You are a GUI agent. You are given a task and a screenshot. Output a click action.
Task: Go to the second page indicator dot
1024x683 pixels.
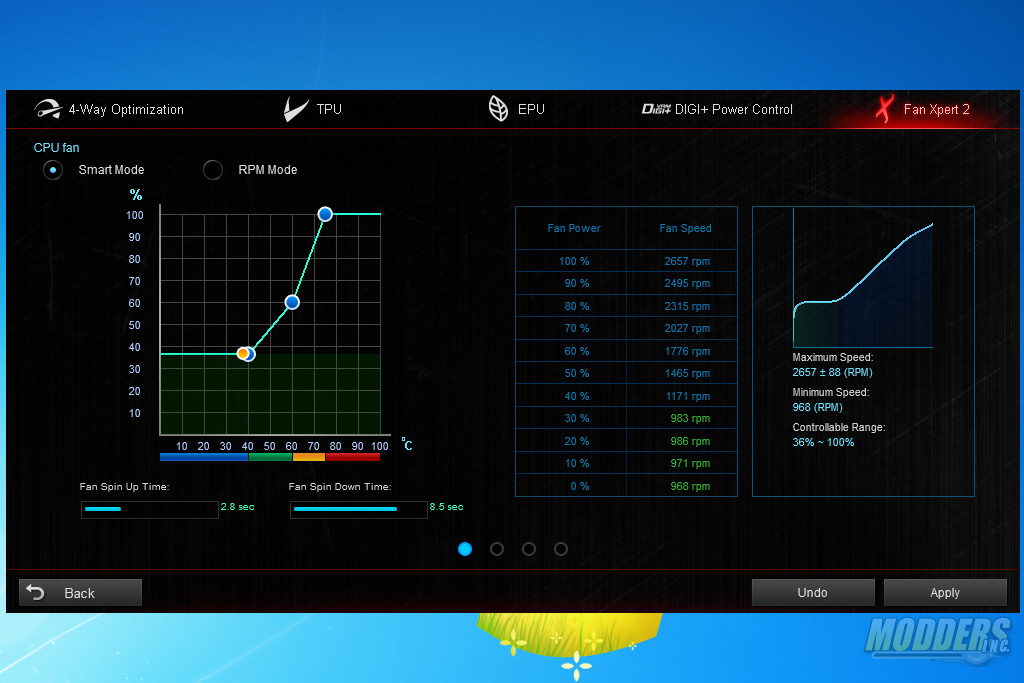(x=497, y=549)
